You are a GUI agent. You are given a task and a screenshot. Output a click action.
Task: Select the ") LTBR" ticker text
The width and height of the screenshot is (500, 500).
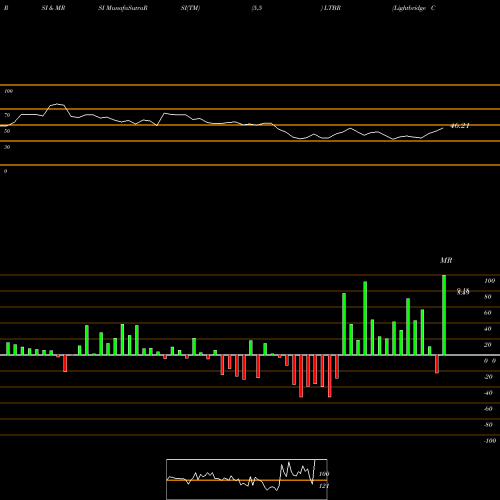pos(331,8)
